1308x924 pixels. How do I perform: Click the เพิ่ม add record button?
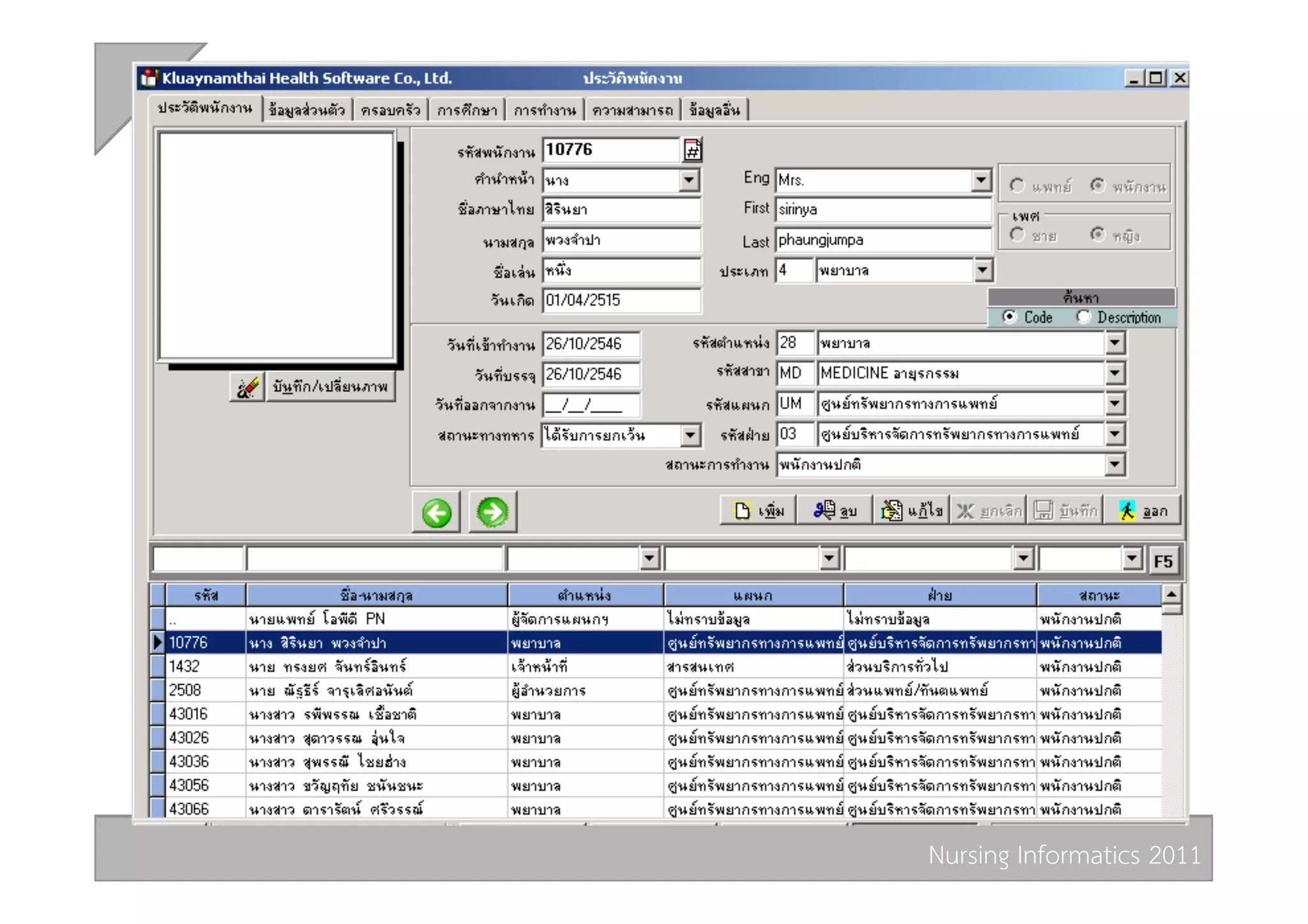pyautogui.click(x=758, y=510)
